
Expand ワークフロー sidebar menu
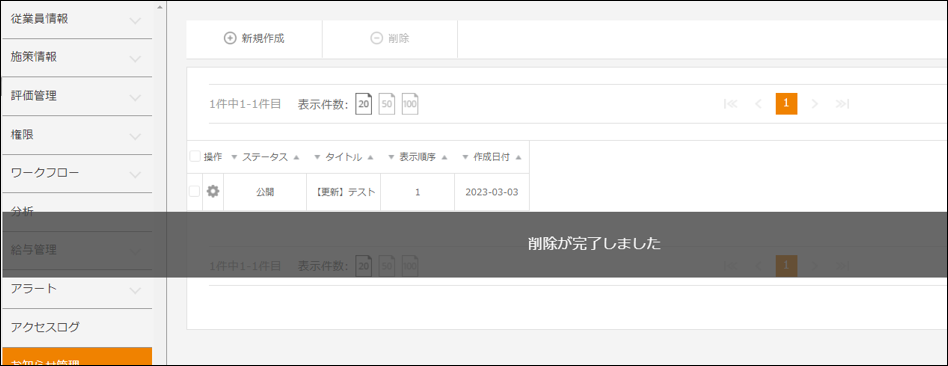[77, 174]
